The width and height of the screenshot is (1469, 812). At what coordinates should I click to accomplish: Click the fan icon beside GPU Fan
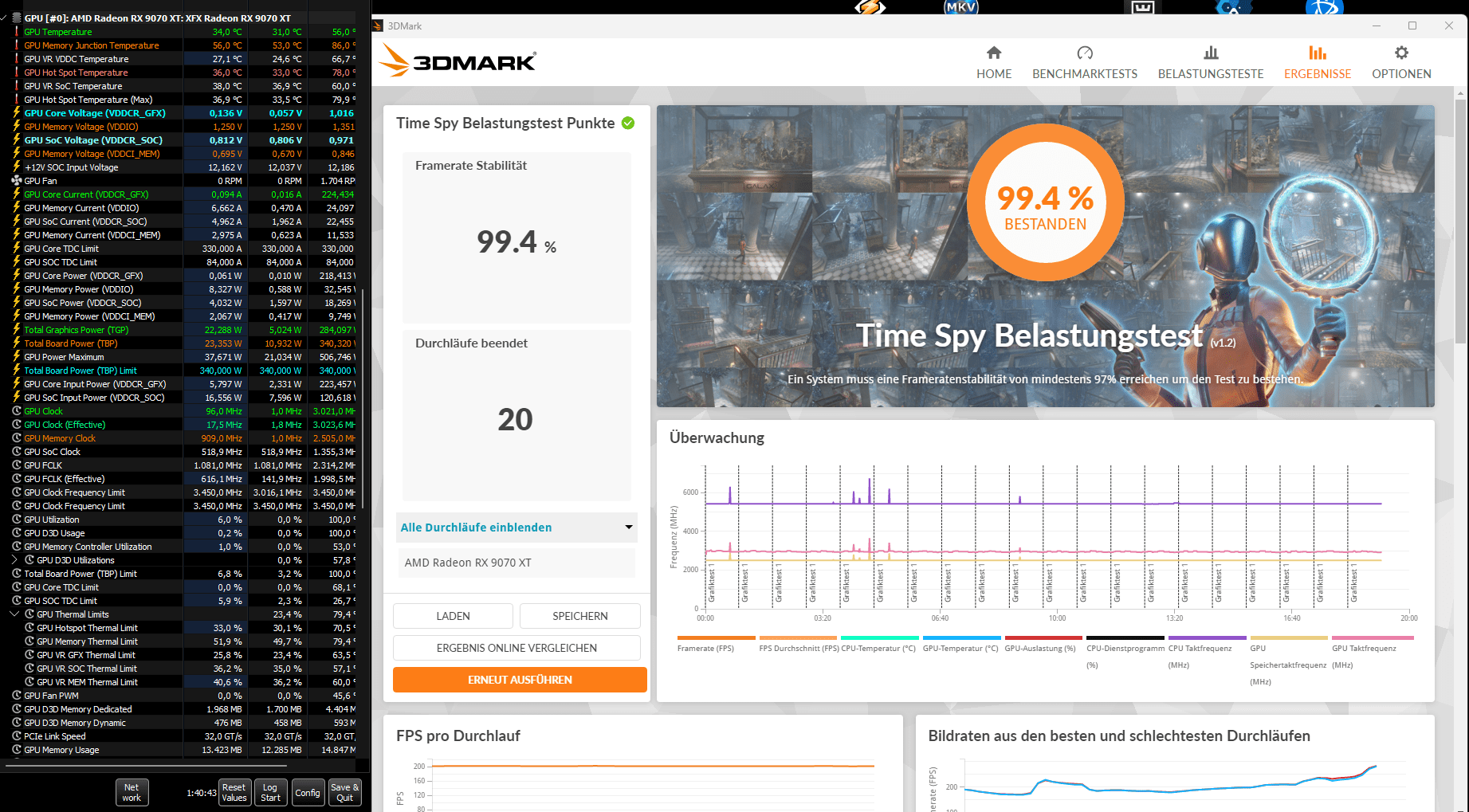point(17,181)
